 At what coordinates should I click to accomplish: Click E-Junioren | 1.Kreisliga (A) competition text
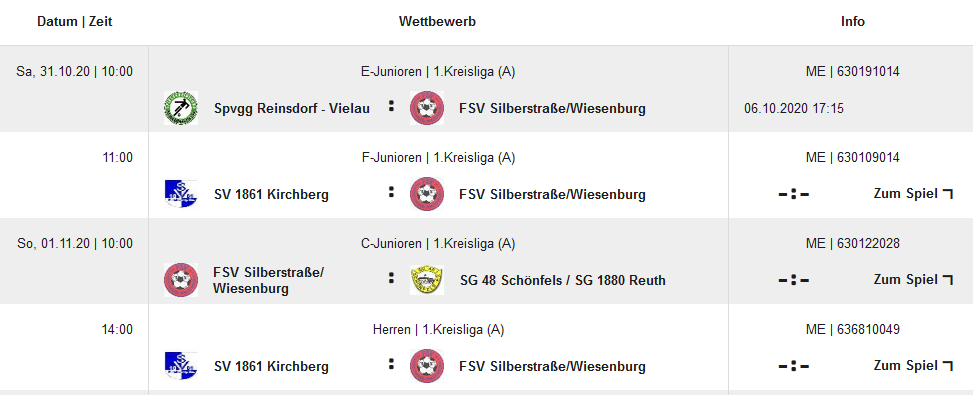(438, 71)
